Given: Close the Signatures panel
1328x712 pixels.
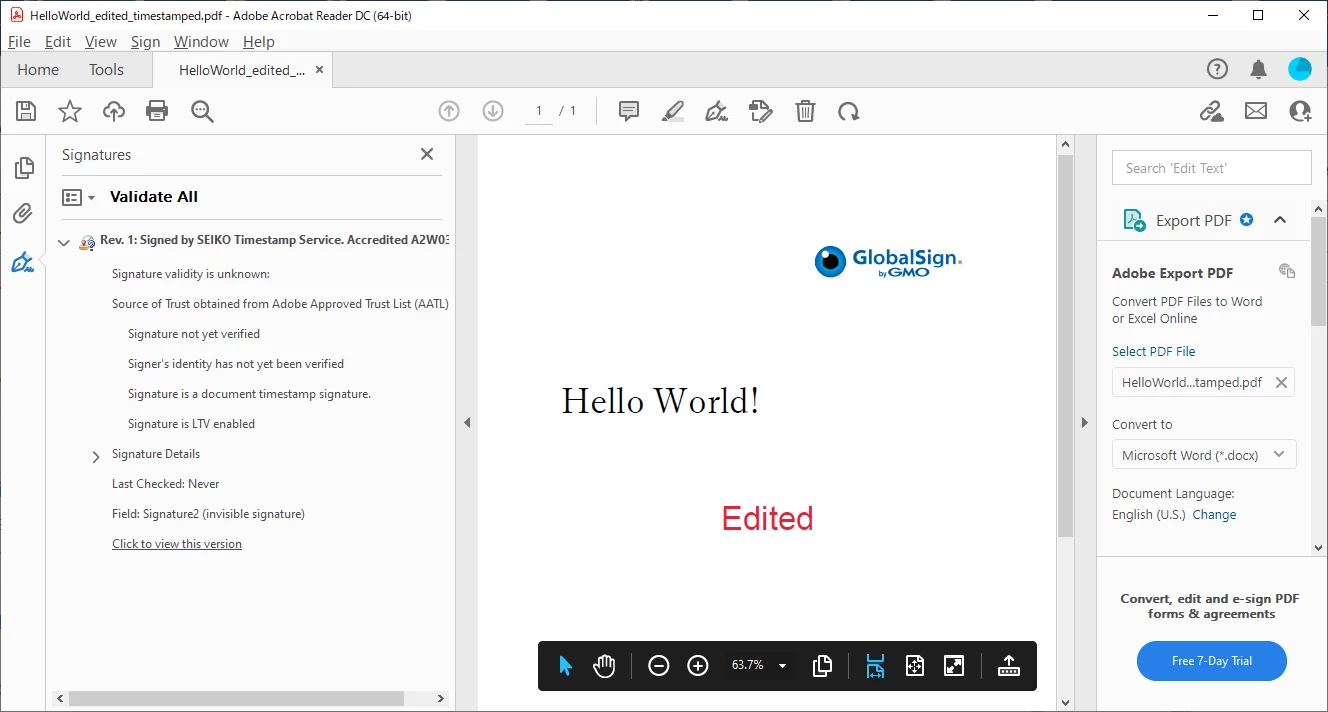Looking at the screenshot, I should click(427, 154).
